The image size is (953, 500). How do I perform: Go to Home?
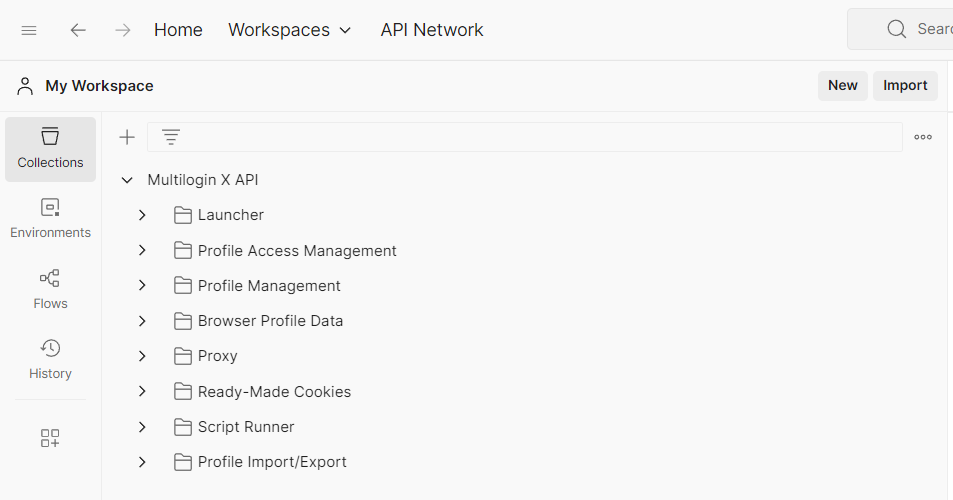point(178,30)
